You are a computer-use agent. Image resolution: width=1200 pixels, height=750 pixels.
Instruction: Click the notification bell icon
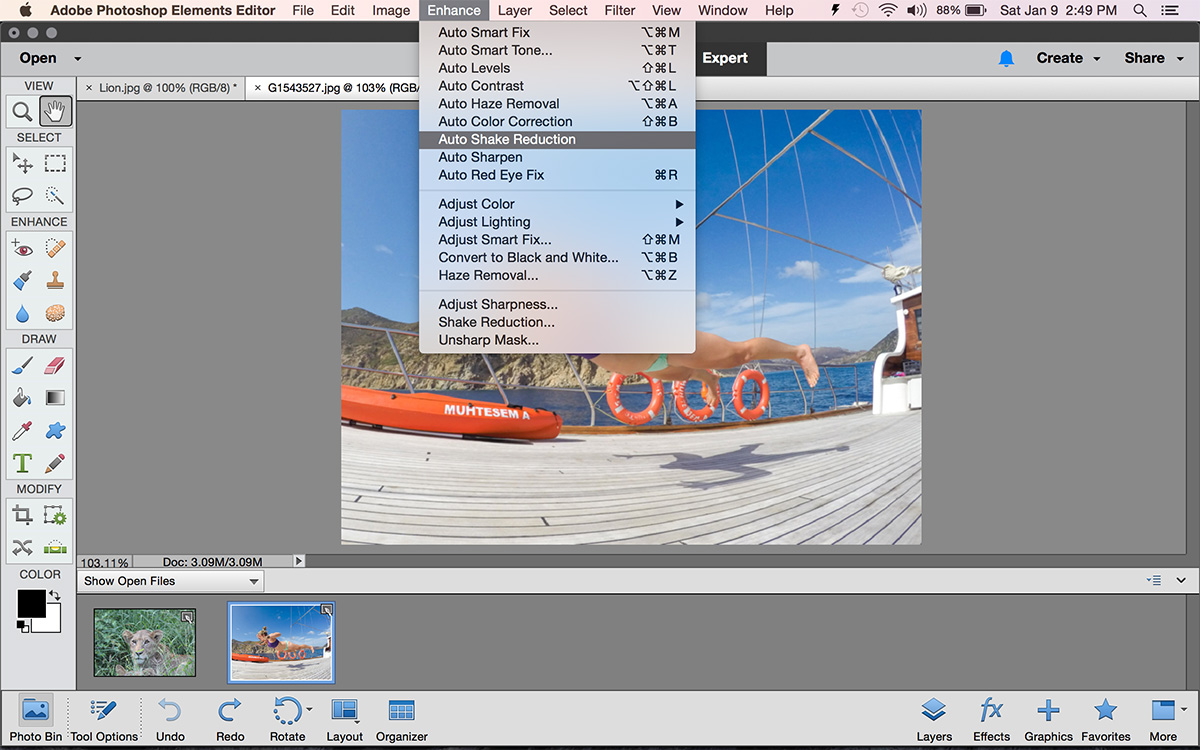click(1006, 58)
